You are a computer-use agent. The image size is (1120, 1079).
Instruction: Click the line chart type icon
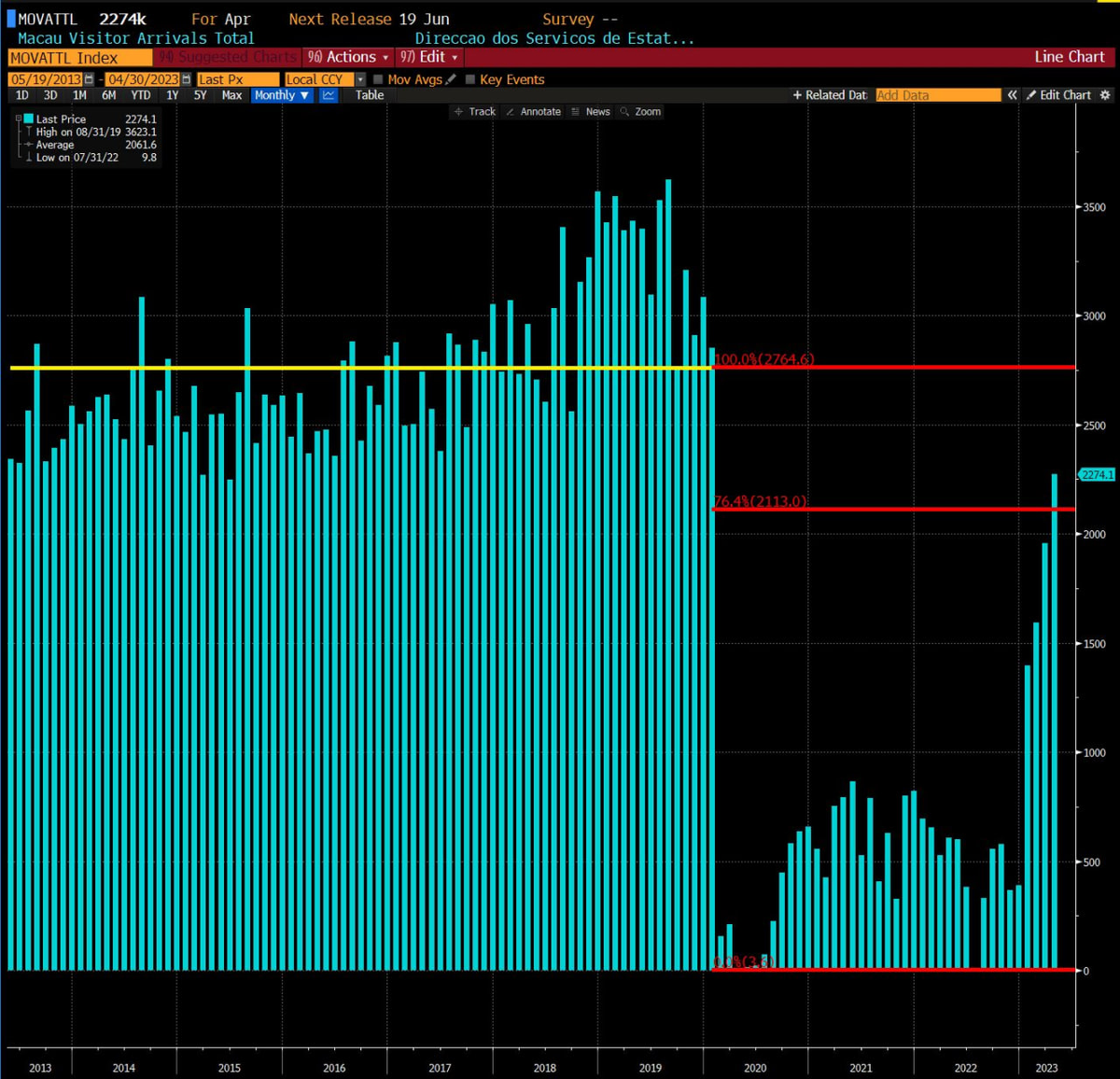(329, 95)
